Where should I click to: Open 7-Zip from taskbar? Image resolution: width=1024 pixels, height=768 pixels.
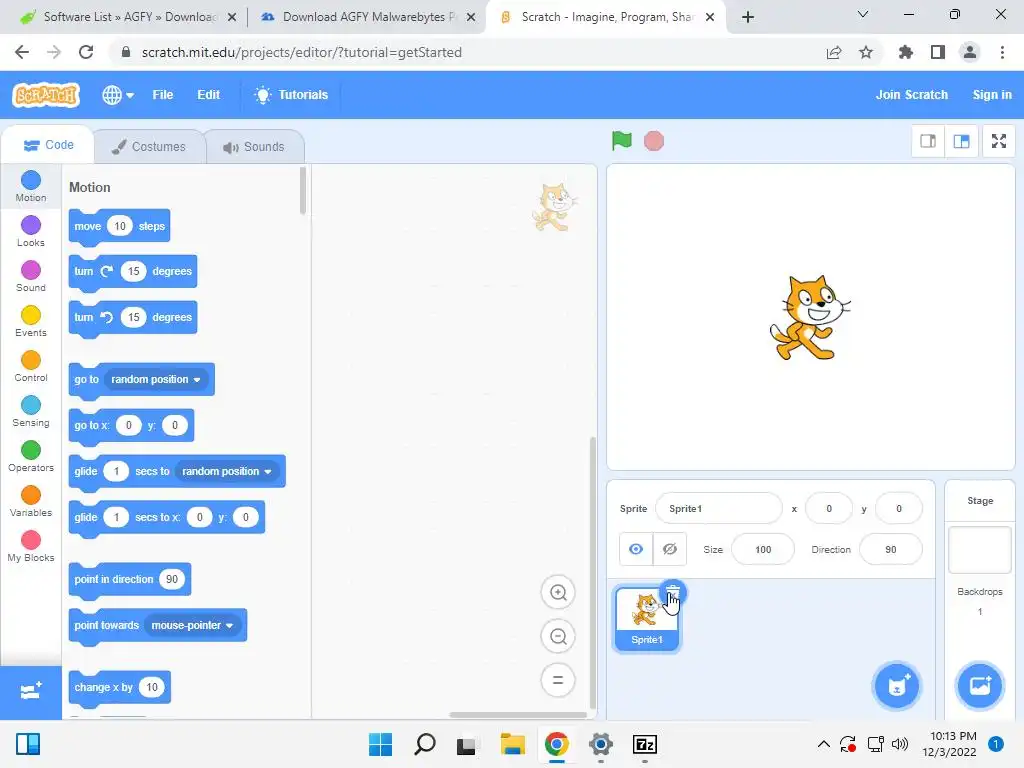click(x=645, y=744)
